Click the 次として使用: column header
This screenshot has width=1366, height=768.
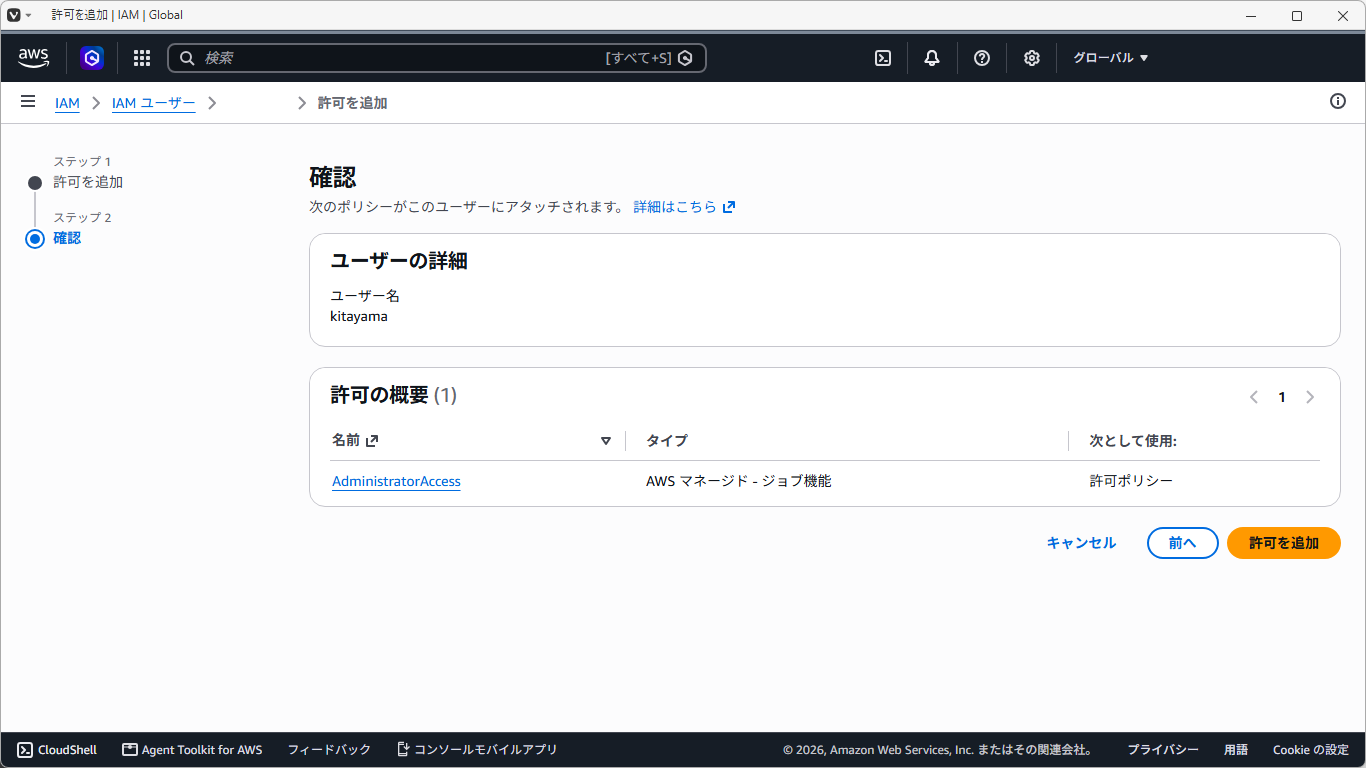point(1133,440)
